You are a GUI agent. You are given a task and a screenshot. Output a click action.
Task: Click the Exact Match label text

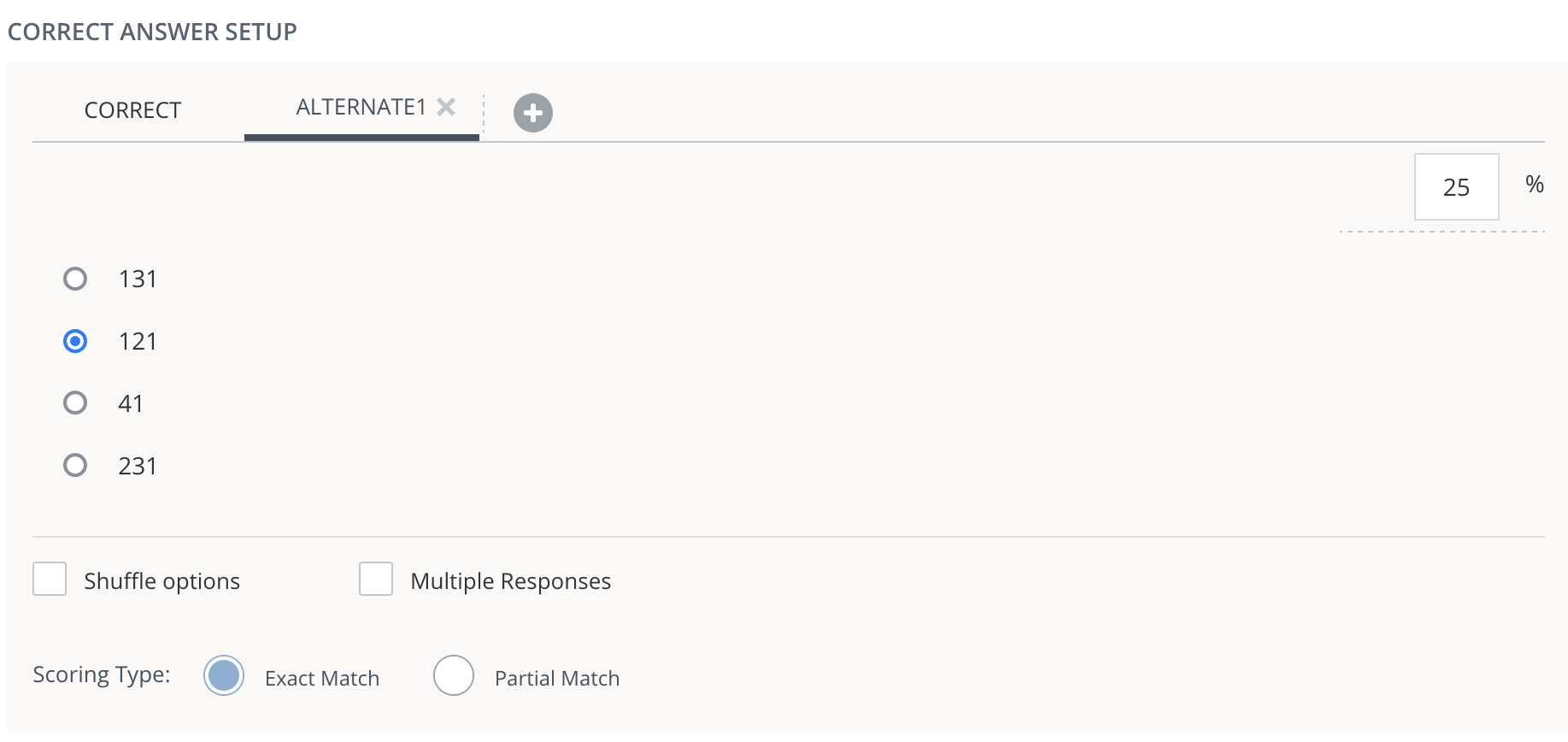click(323, 677)
